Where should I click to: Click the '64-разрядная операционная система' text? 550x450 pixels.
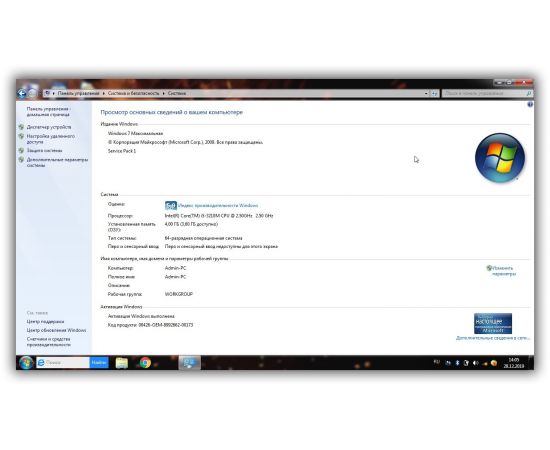pos(203,238)
